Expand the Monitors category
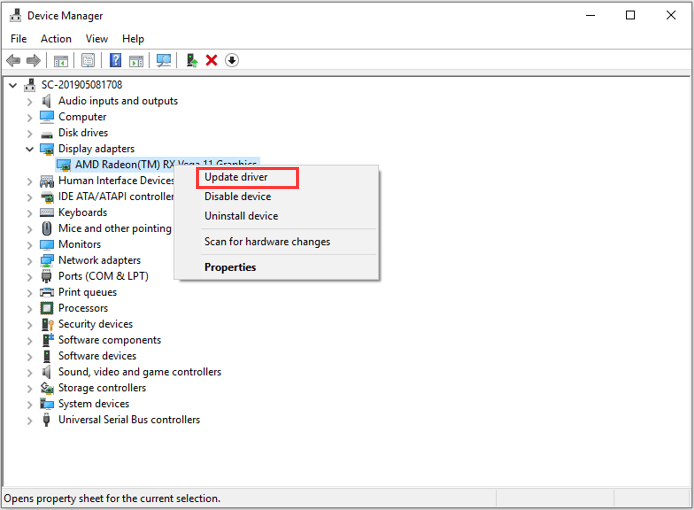This screenshot has width=694, height=510. tap(30, 245)
